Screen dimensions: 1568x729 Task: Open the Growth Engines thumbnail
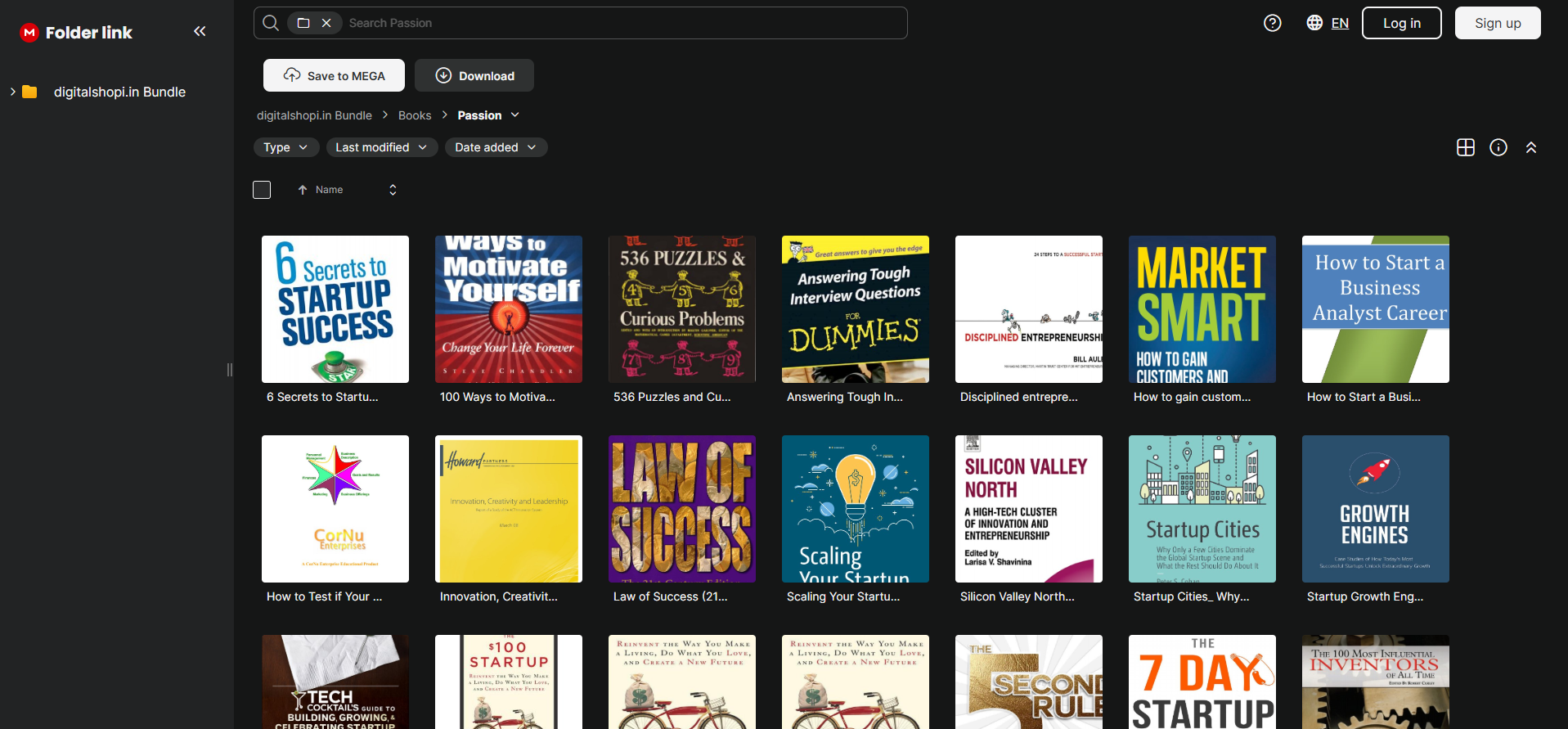(x=1376, y=509)
